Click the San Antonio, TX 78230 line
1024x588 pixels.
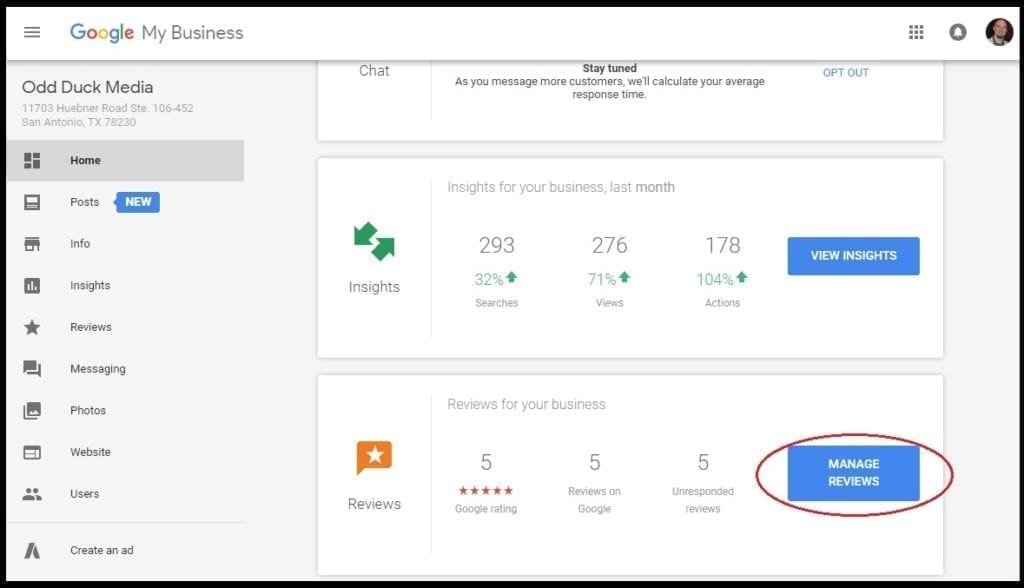tap(79, 122)
